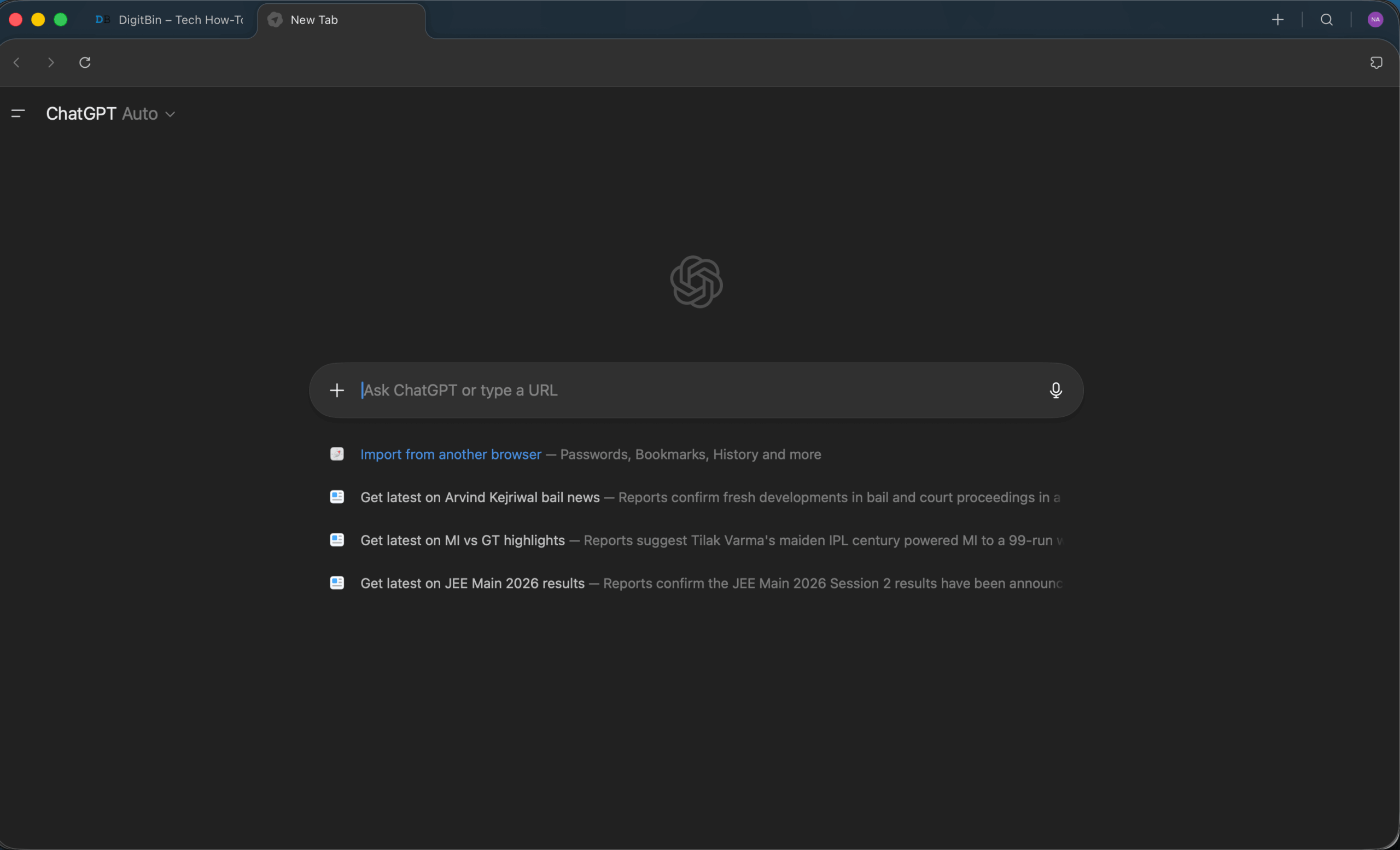Image resolution: width=1400 pixels, height=850 pixels.
Task: Click the search icon in the tab bar
Action: click(1326, 19)
